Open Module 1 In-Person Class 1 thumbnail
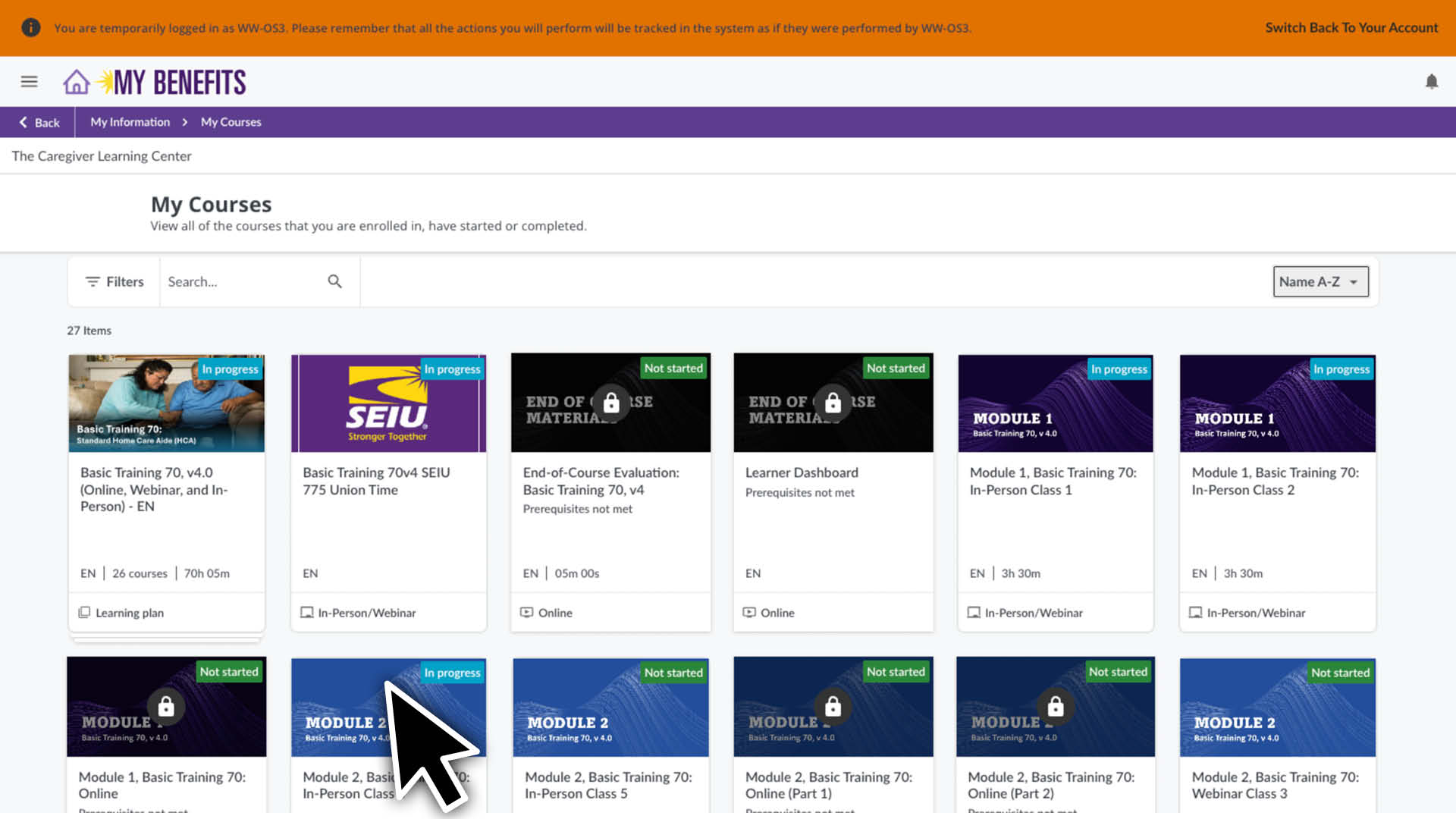The width and height of the screenshot is (1456, 819). click(1055, 403)
